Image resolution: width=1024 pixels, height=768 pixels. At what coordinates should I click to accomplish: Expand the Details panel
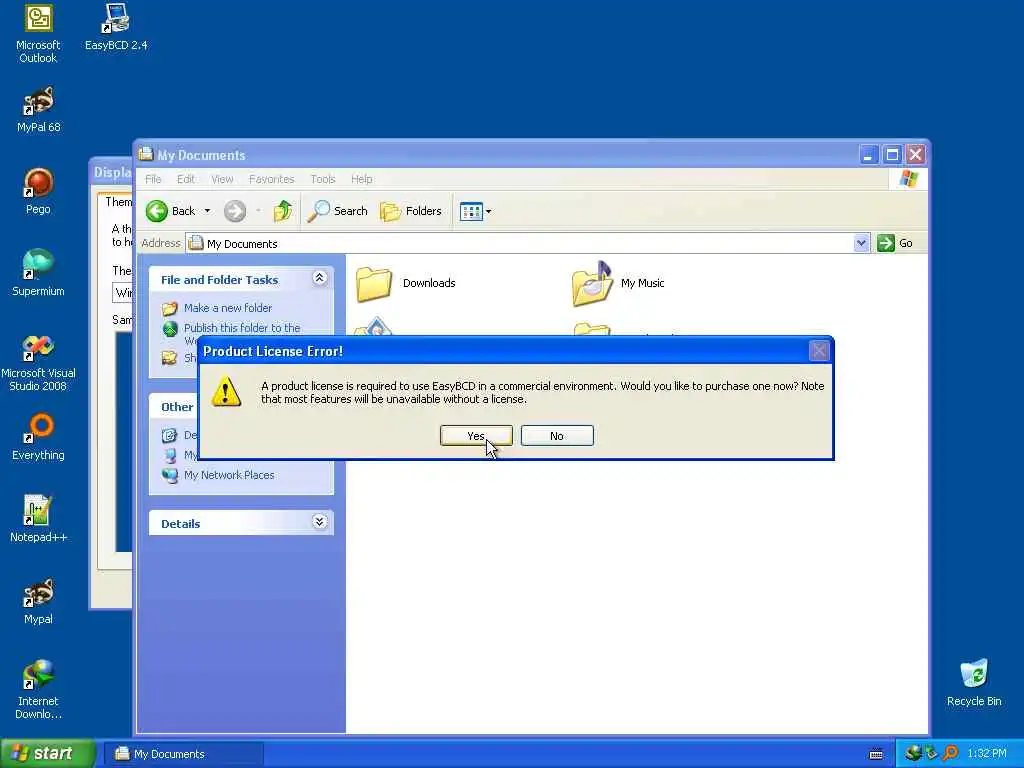coord(319,522)
